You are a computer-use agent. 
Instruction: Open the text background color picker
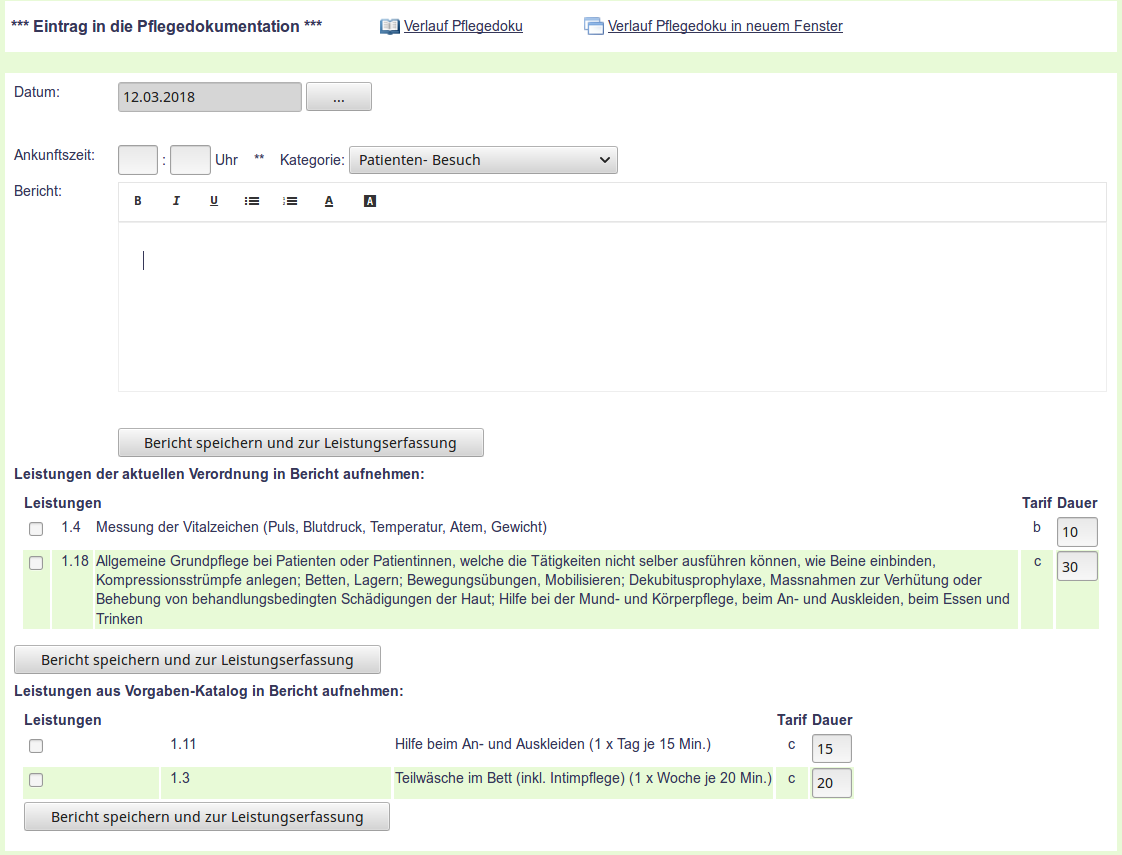tap(369, 201)
